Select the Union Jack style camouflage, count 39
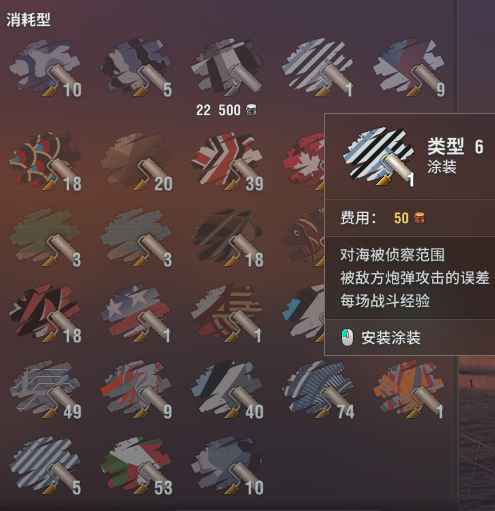 (227, 162)
